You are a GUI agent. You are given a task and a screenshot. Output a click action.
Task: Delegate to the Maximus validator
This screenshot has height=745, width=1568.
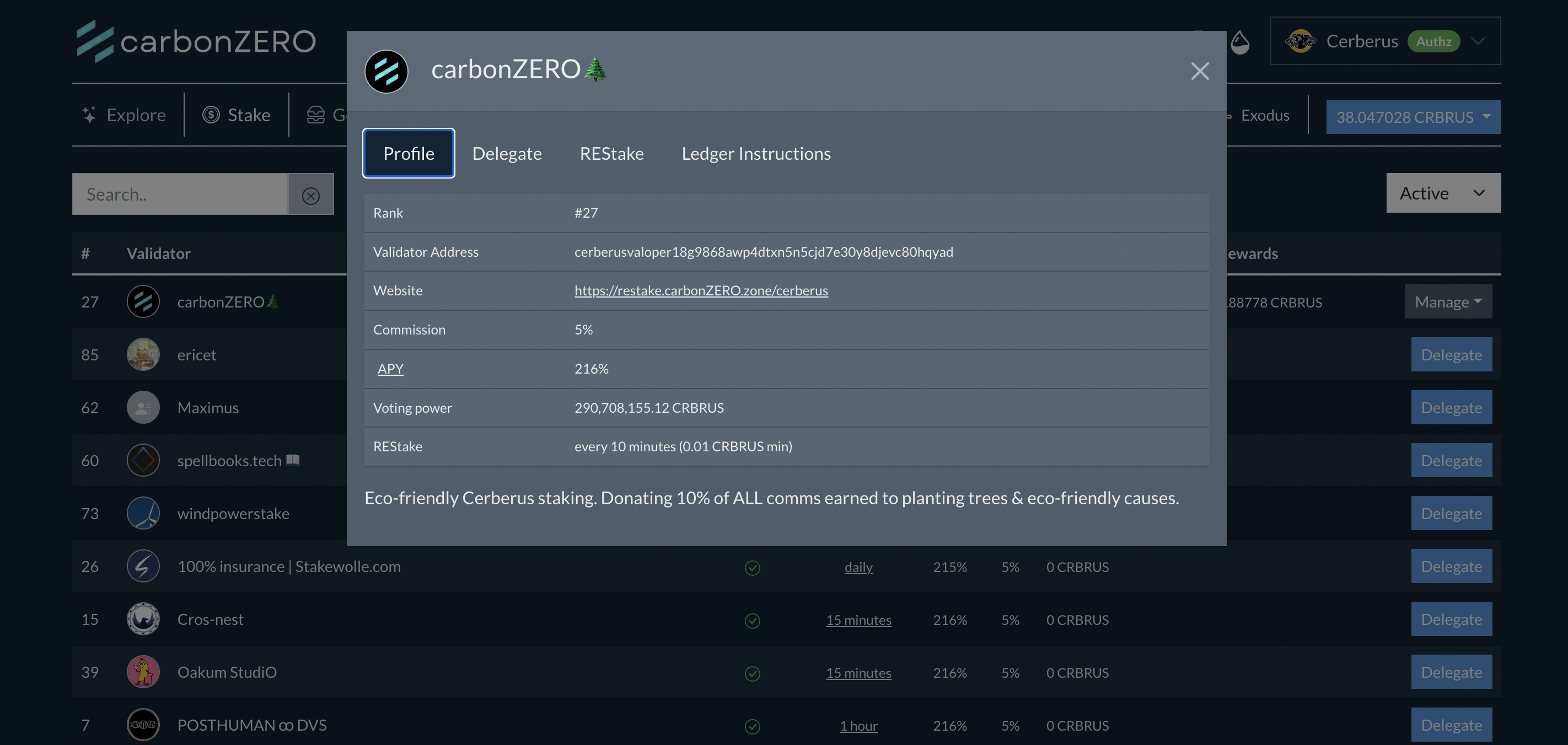pos(1452,407)
